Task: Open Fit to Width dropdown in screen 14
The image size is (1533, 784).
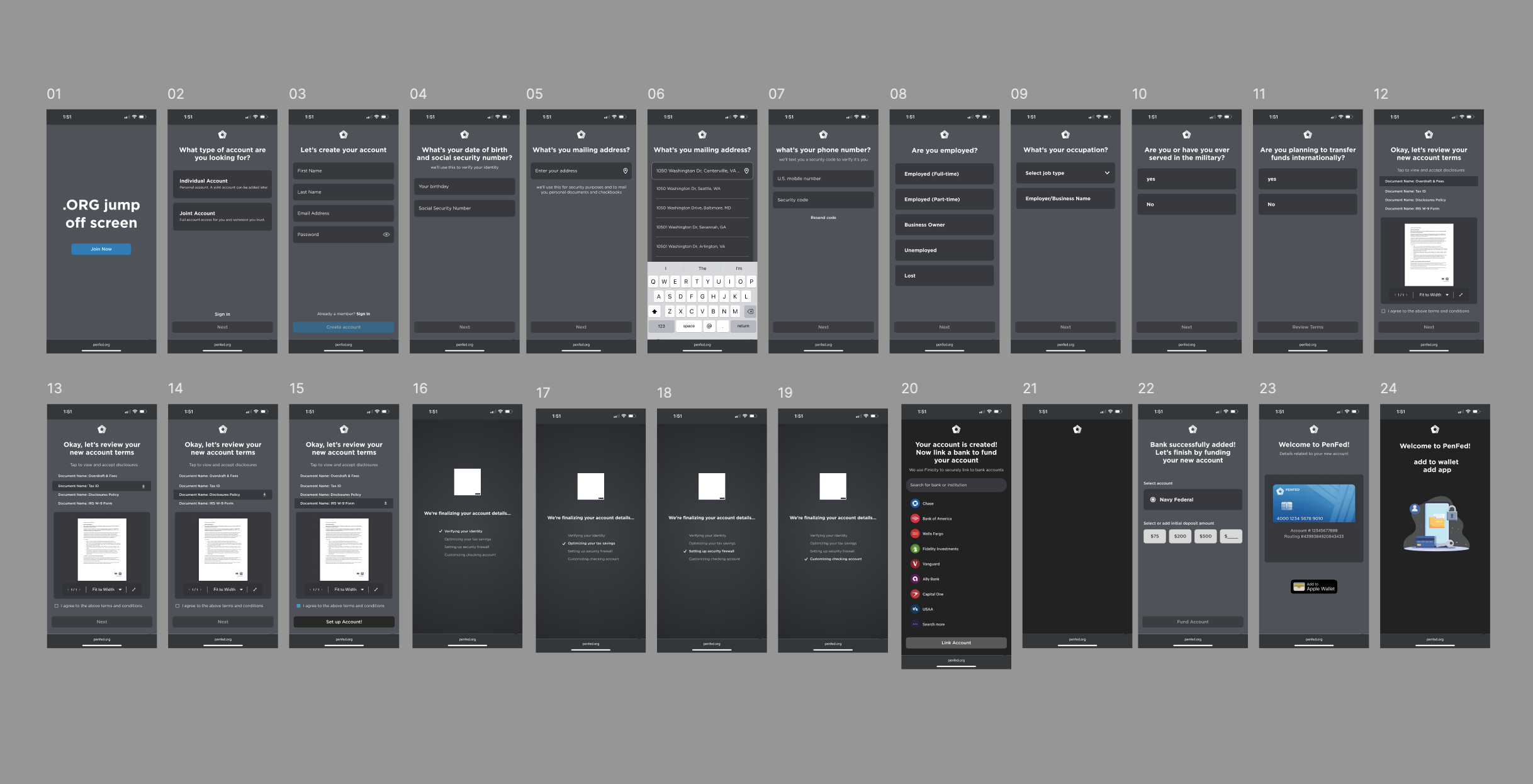Action: (x=228, y=590)
